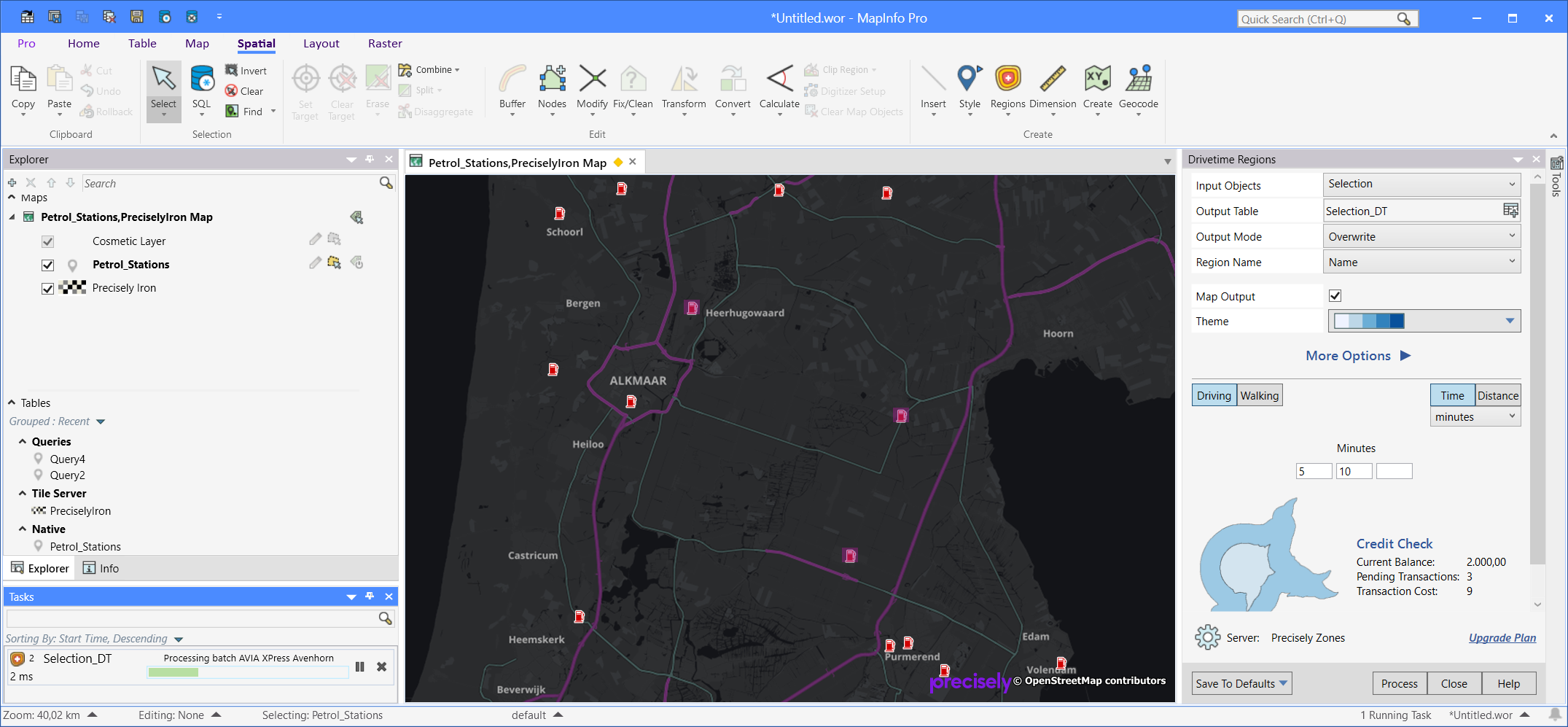The image size is (1568, 727).
Task: Clear the current selection
Action: [x=244, y=91]
